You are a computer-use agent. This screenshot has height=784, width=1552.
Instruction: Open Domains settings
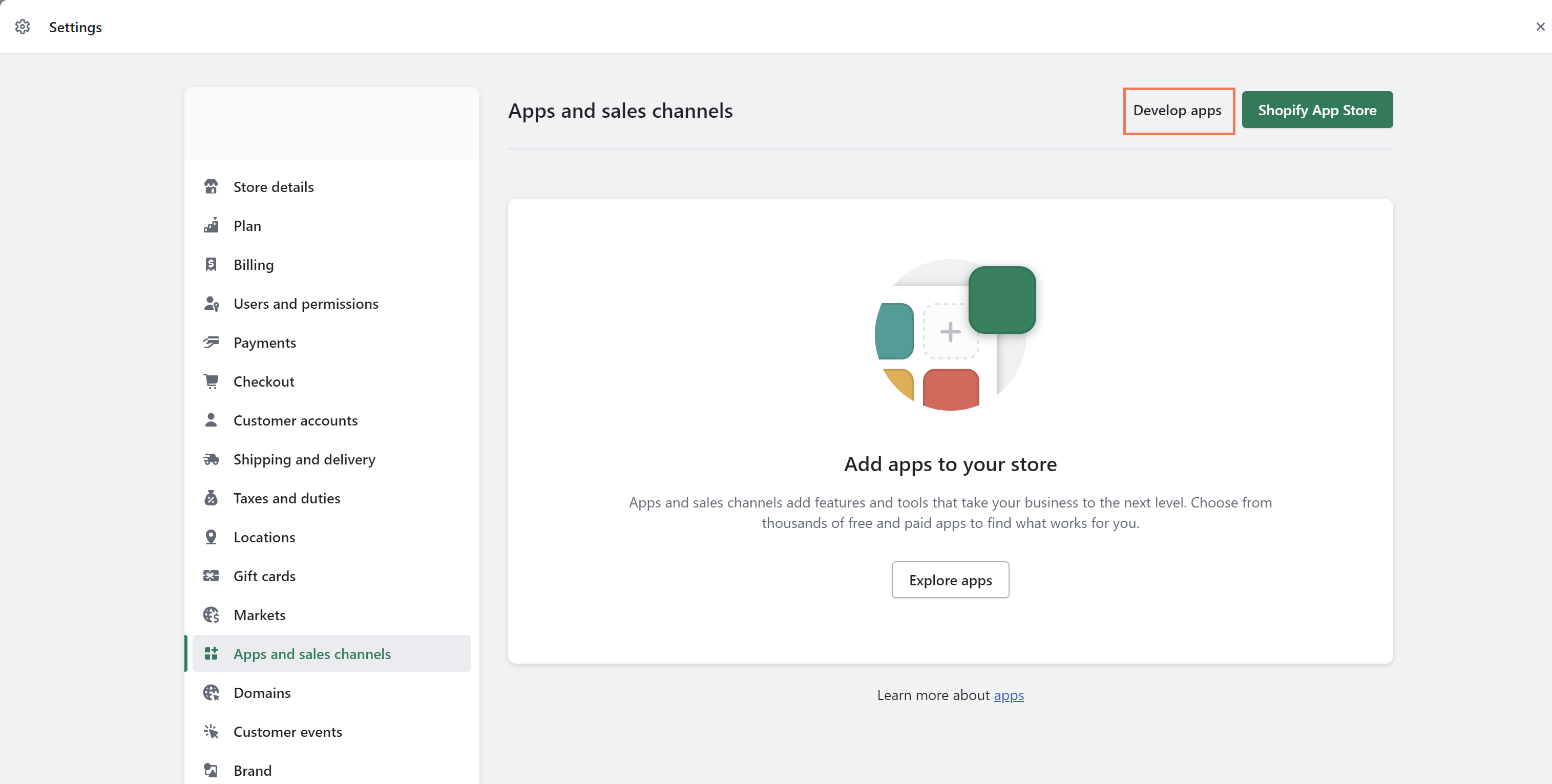click(x=332, y=693)
